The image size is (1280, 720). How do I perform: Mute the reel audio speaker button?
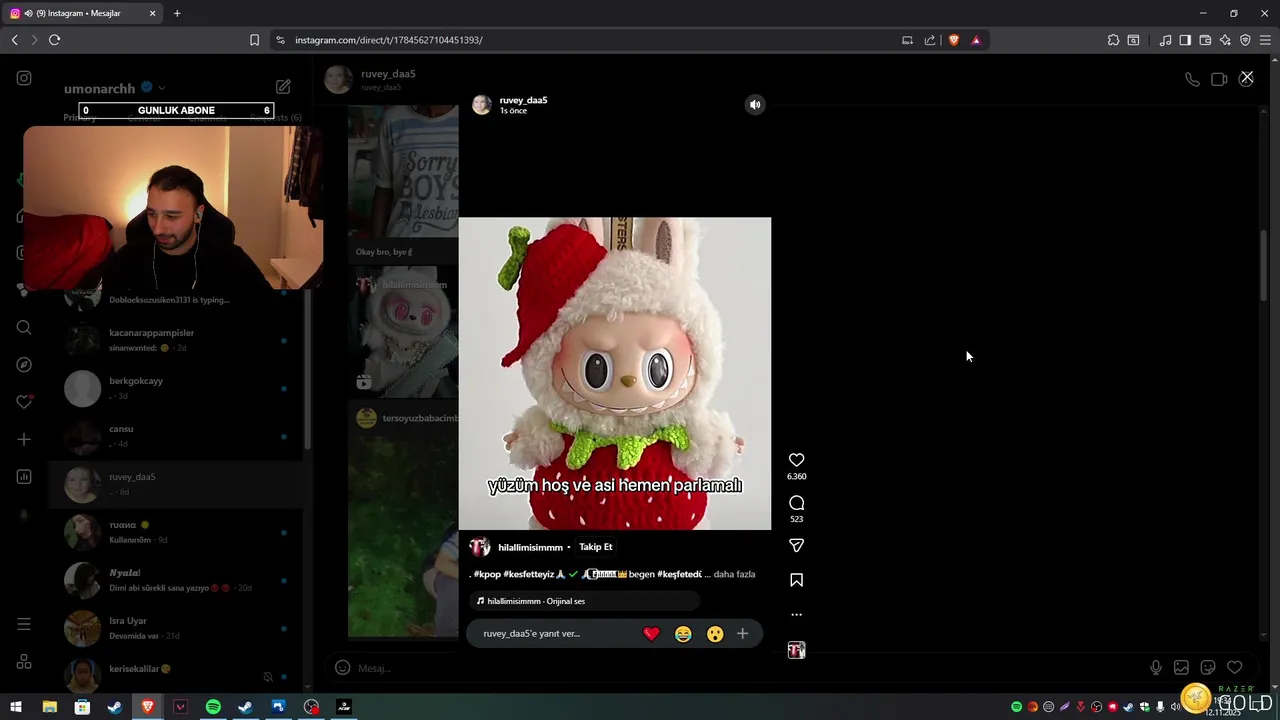[x=755, y=104]
